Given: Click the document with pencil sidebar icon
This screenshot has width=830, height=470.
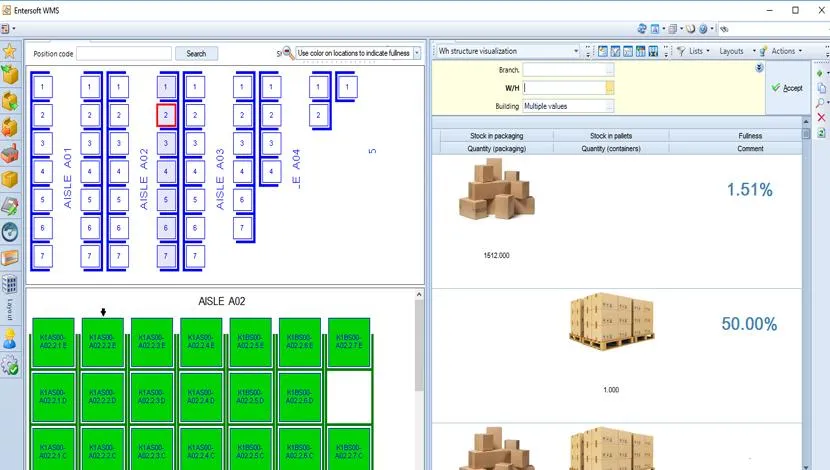Looking at the screenshot, I should (x=10, y=206).
